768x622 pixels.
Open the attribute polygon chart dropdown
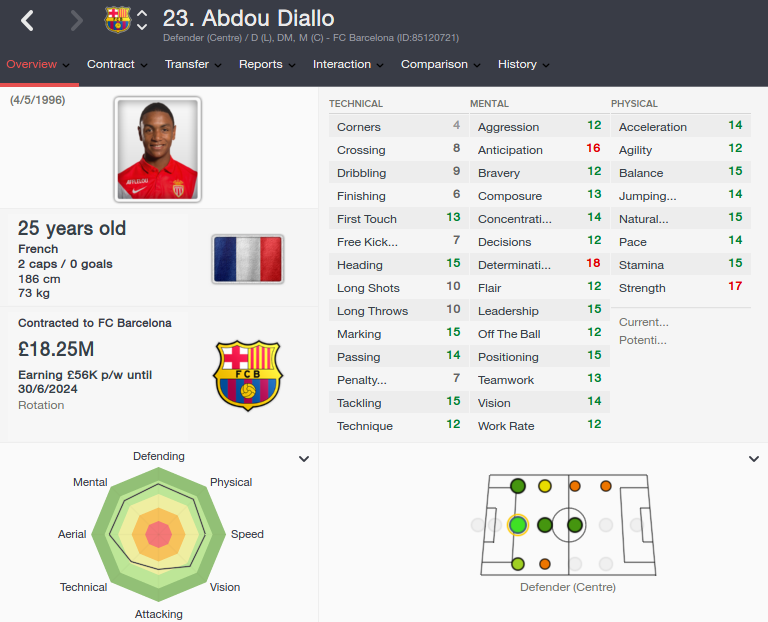pyautogui.click(x=304, y=459)
